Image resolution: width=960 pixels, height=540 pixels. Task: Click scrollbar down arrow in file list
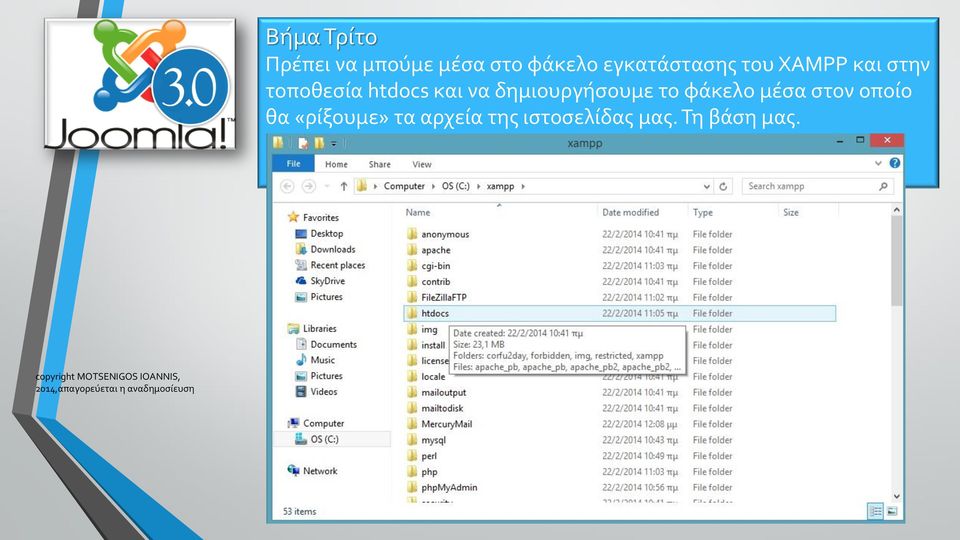pyautogui.click(x=896, y=496)
